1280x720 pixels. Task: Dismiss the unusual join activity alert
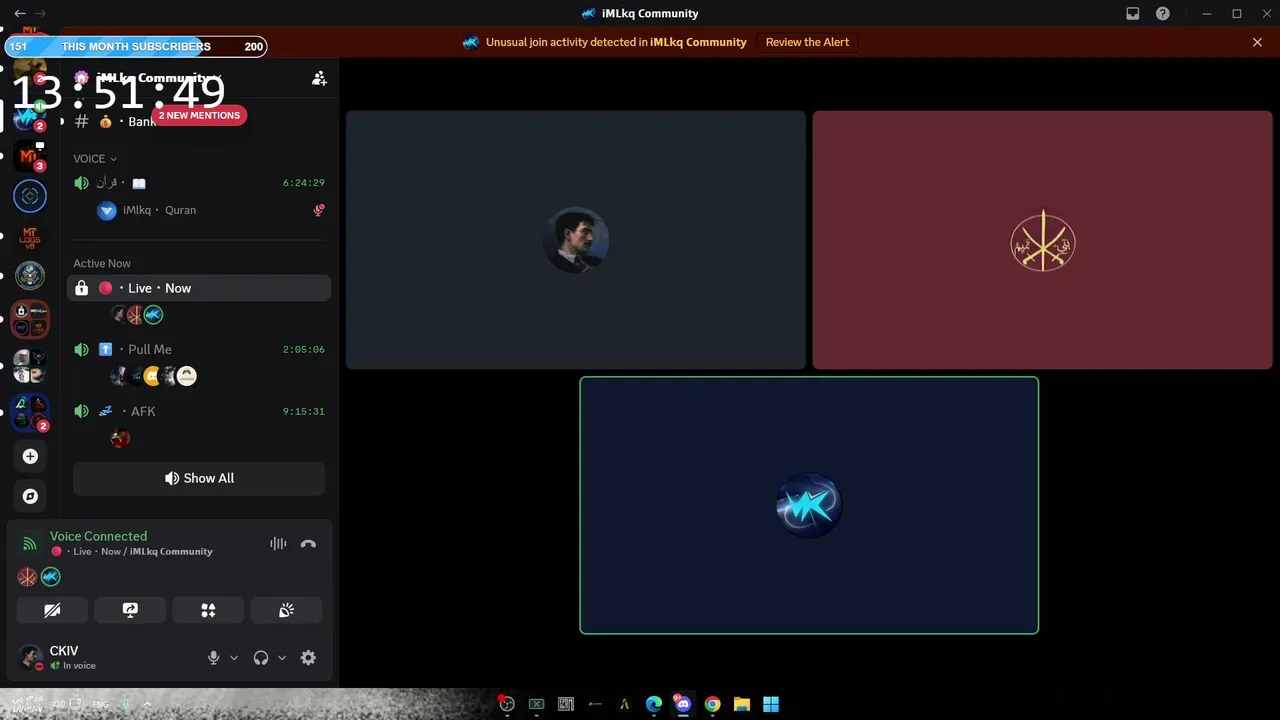pos(1257,42)
